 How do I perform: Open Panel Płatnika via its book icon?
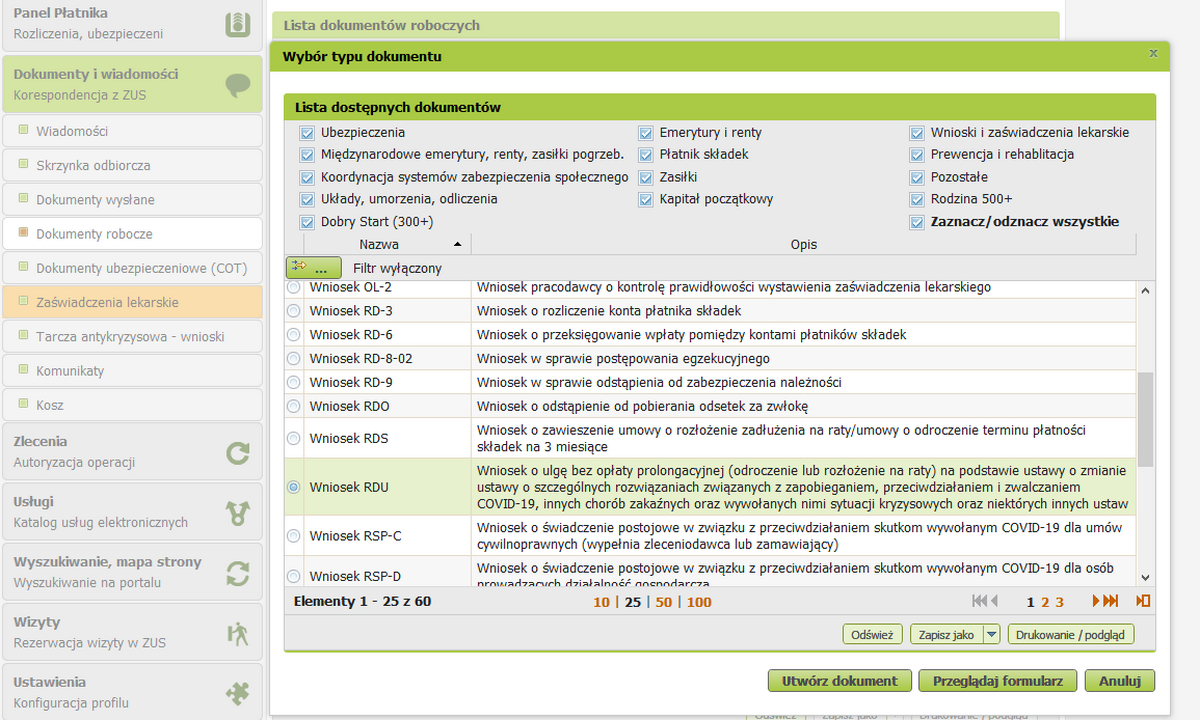click(237, 24)
